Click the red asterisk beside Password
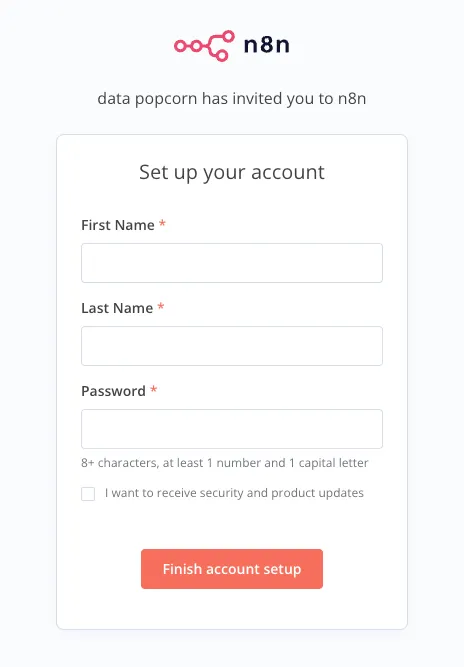This screenshot has width=464, height=667. coord(154,390)
